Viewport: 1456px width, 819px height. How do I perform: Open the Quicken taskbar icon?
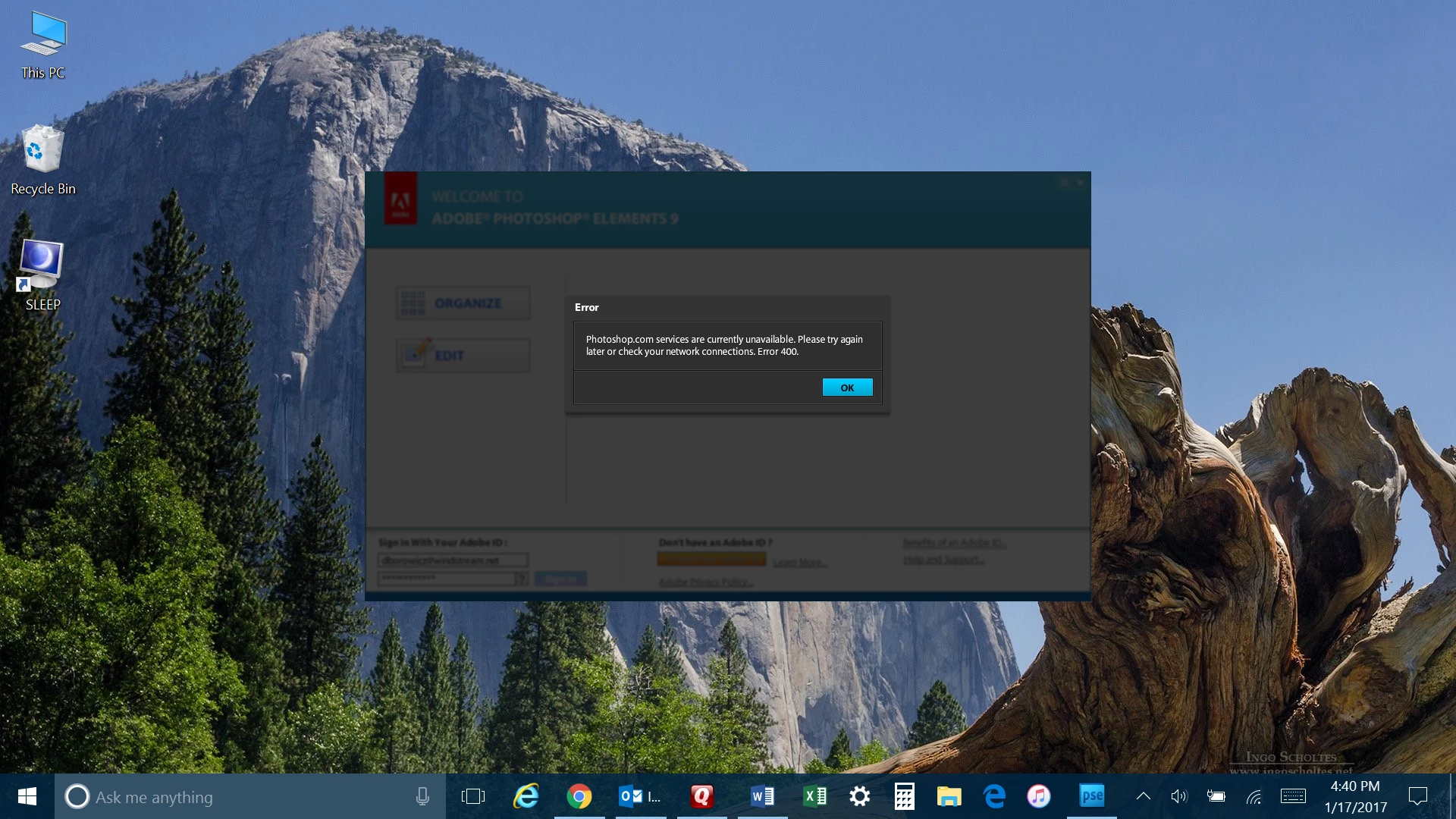[x=701, y=796]
